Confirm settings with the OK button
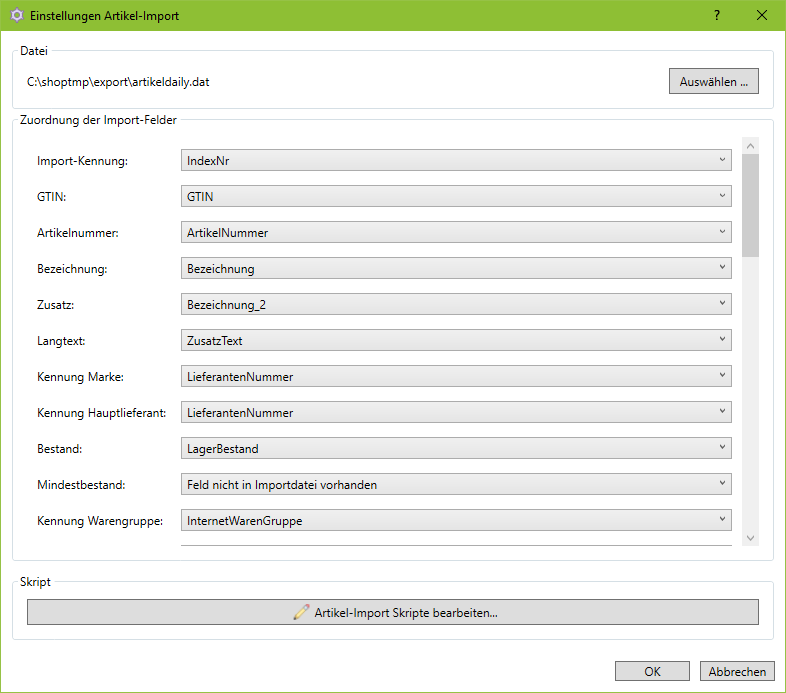The height and width of the screenshot is (693, 786). [x=652, y=671]
